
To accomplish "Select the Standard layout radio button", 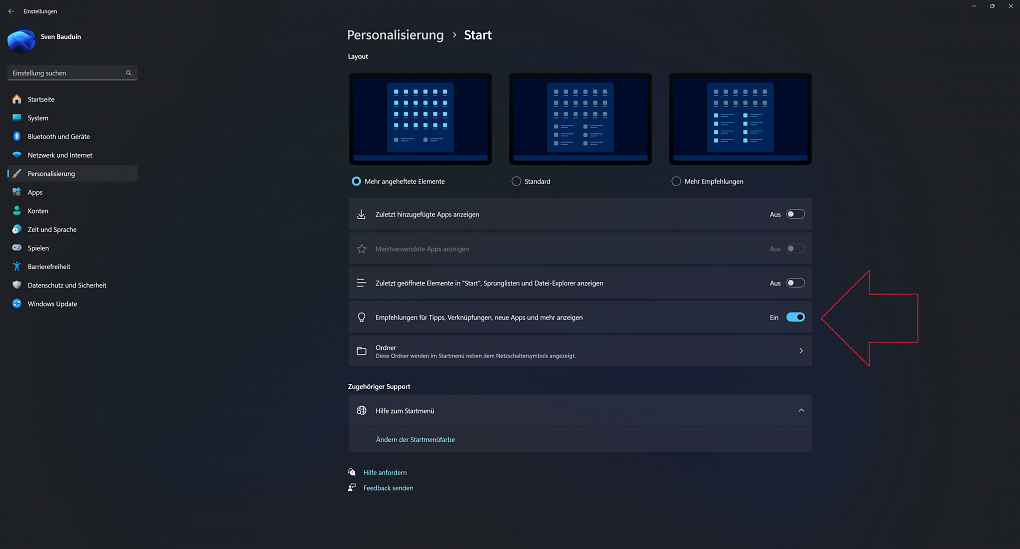I will click(517, 181).
